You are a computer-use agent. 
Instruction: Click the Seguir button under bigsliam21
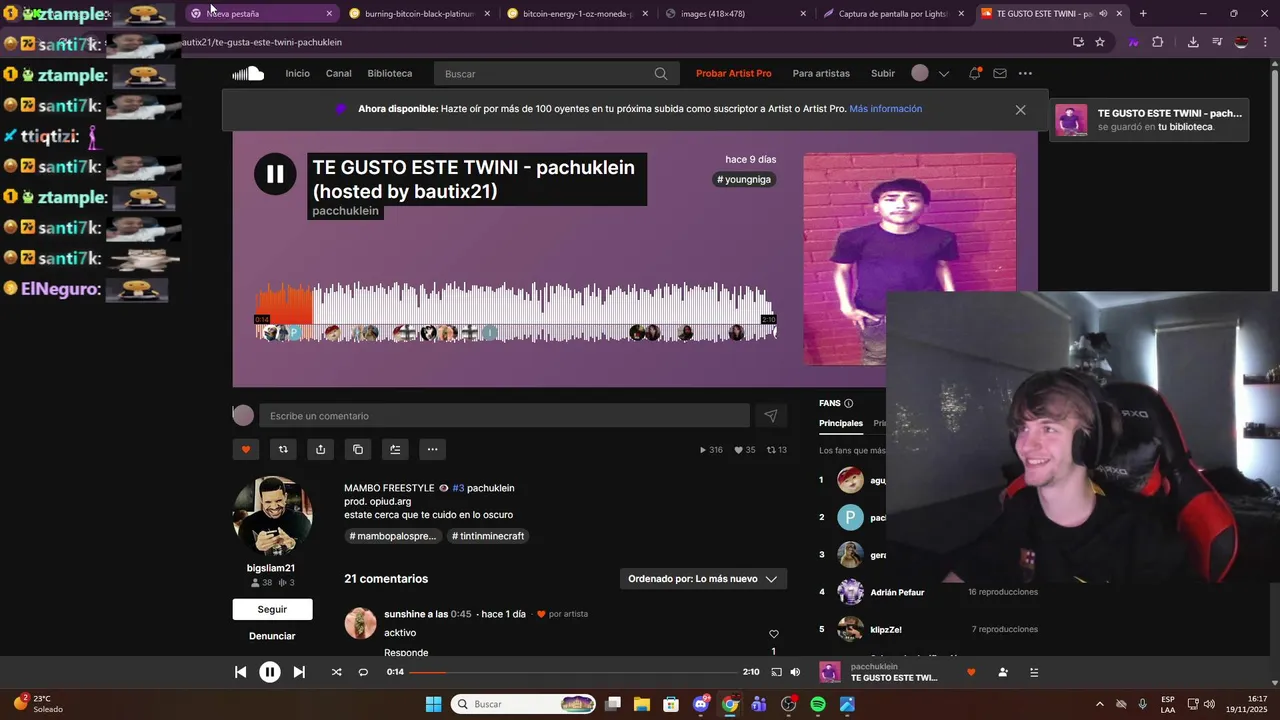click(x=272, y=609)
